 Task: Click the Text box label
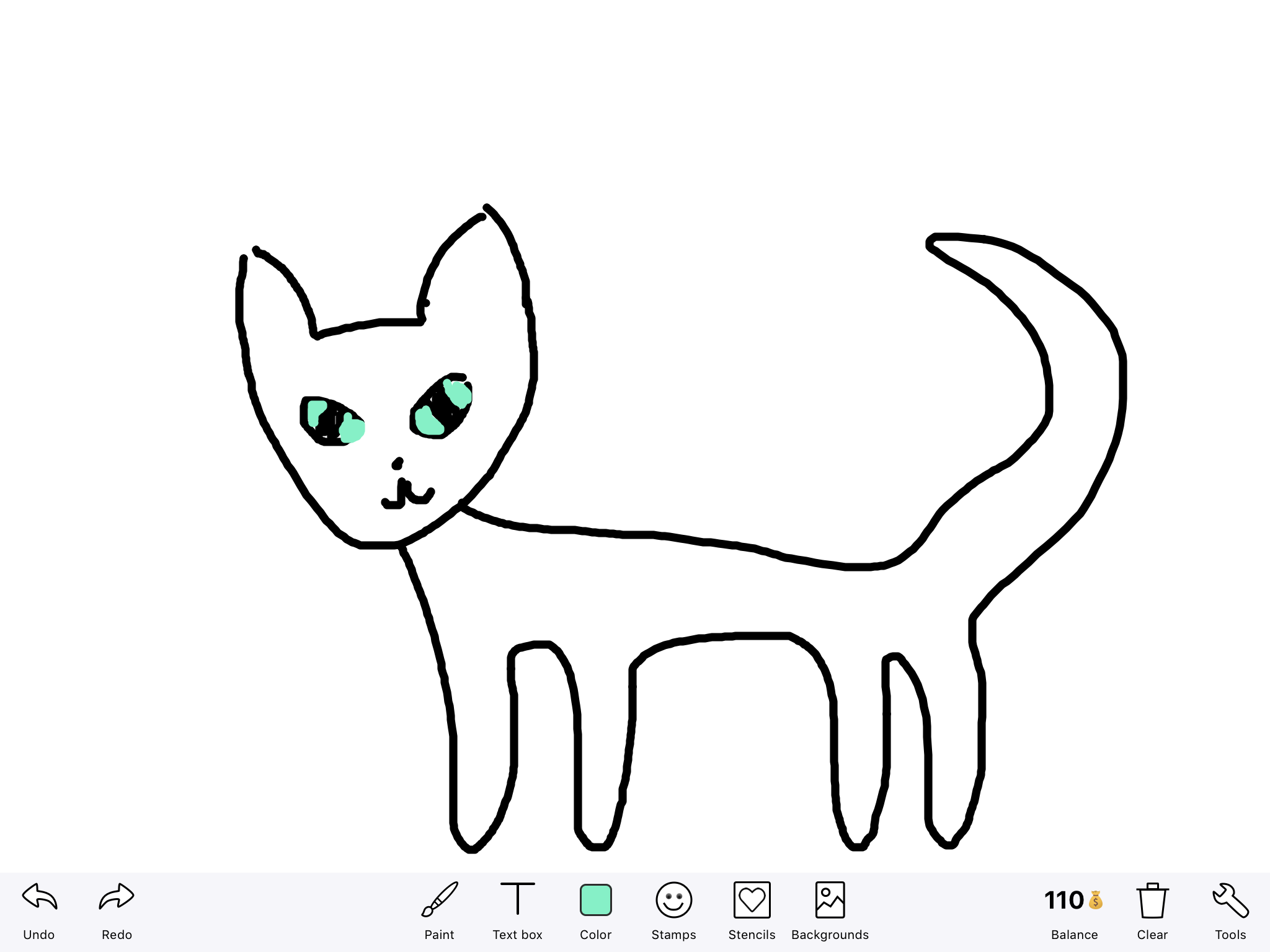(x=517, y=935)
